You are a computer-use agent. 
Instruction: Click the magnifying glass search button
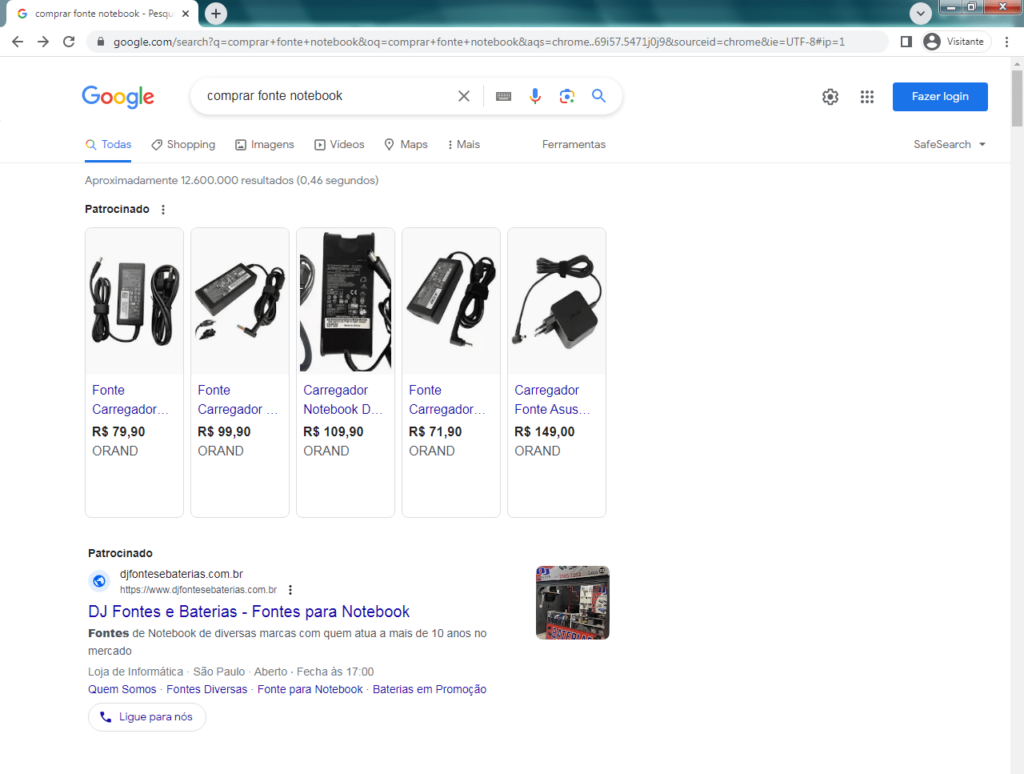tap(598, 96)
